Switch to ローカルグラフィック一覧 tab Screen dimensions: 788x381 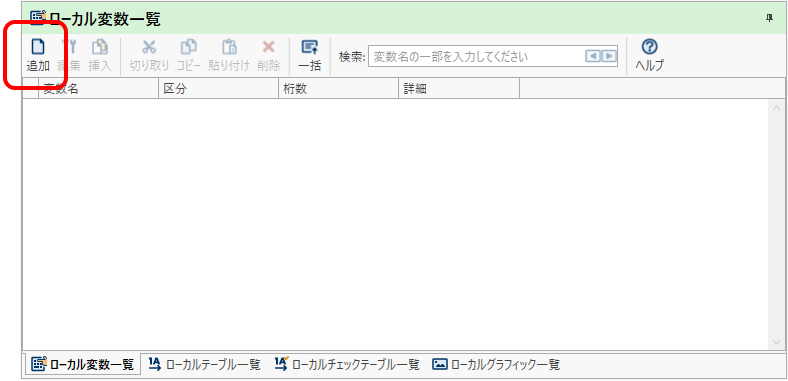496,364
